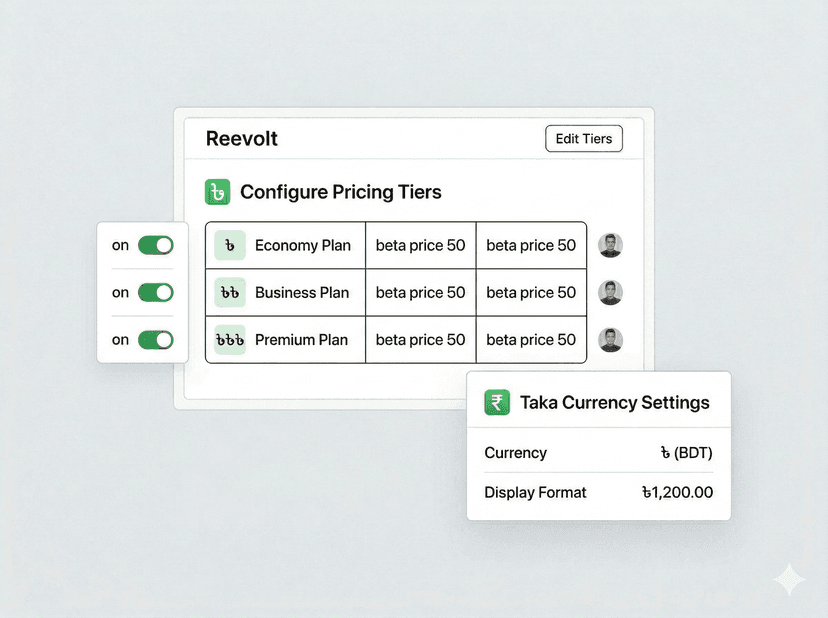The width and height of the screenshot is (828, 618).
Task: Click the green rupee icon in Taka Currency Settings
Action: coord(497,402)
